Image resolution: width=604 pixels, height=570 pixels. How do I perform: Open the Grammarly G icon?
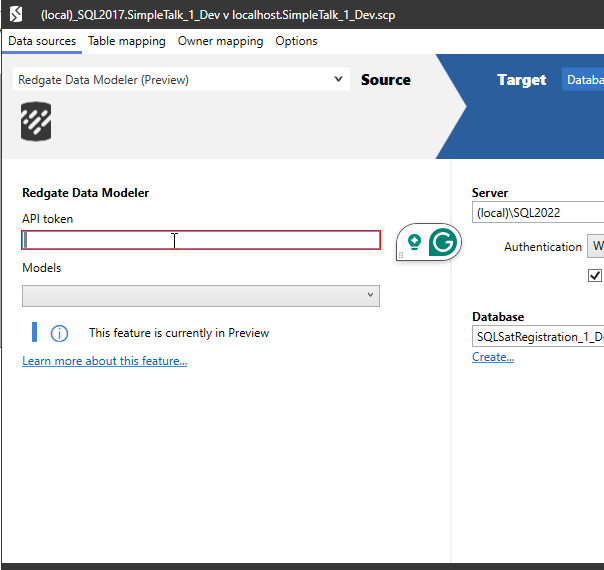pos(443,241)
